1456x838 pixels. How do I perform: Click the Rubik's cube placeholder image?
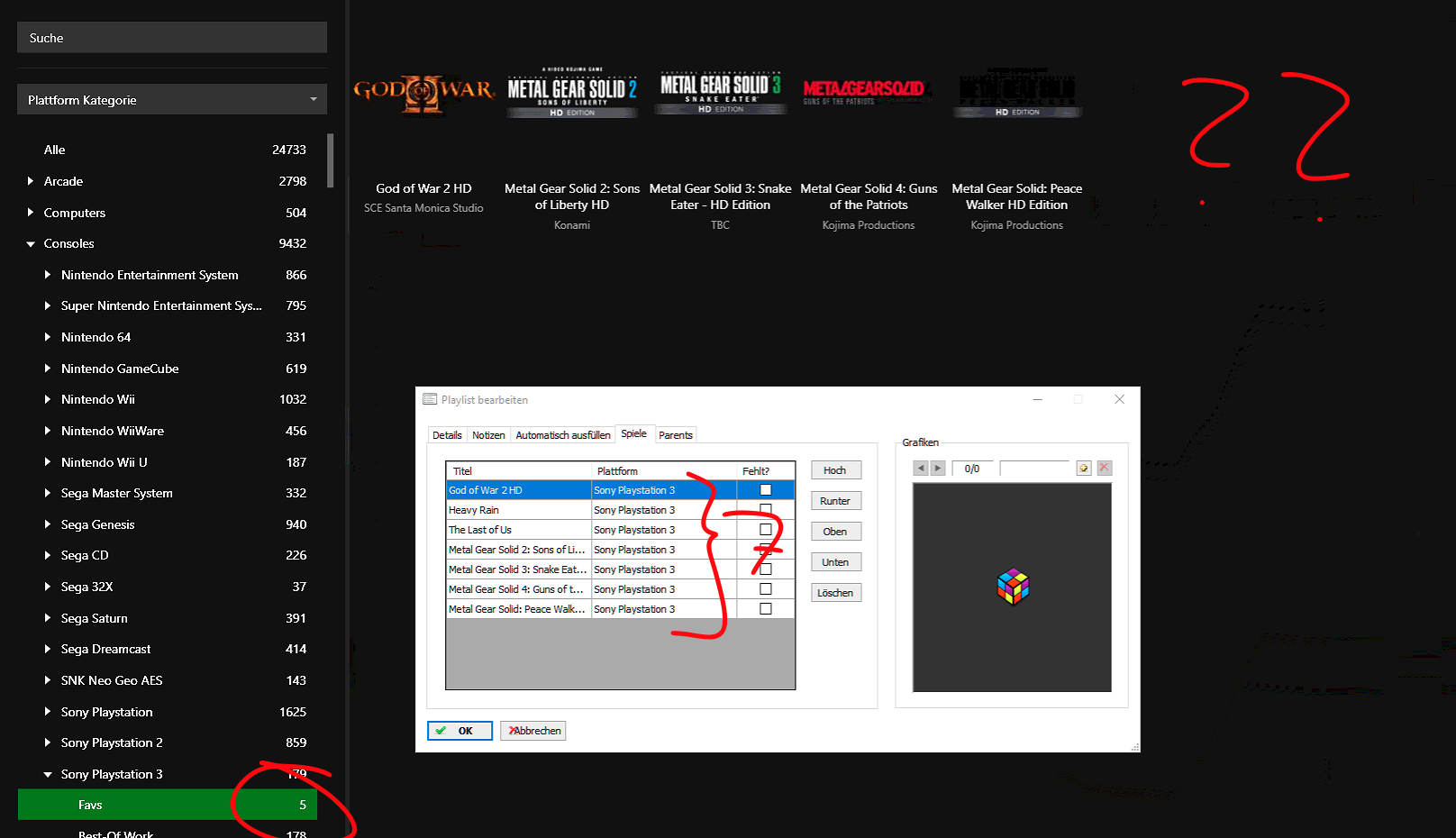pyautogui.click(x=1013, y=587)
